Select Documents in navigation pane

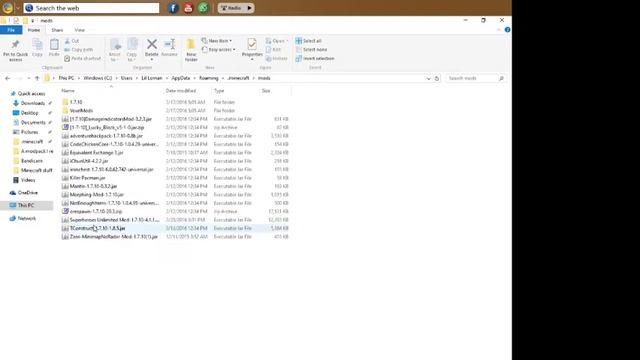[33, 122]
